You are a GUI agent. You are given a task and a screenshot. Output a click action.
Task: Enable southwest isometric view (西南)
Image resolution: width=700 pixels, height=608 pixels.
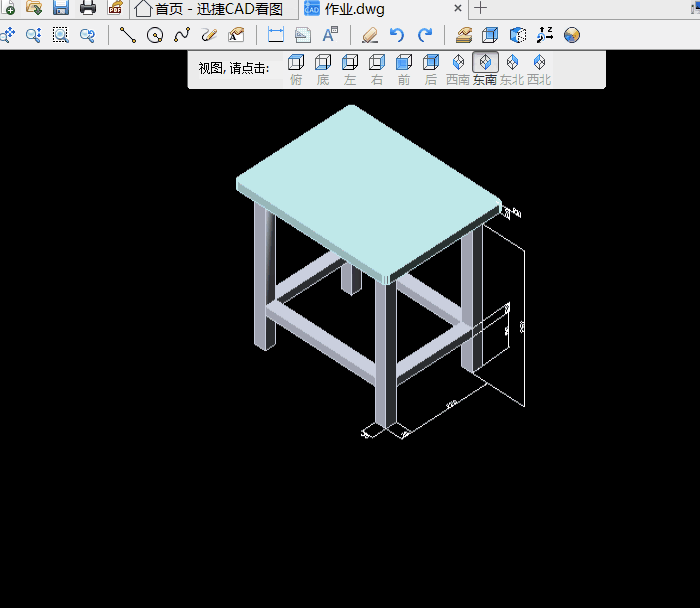(458, 64)
